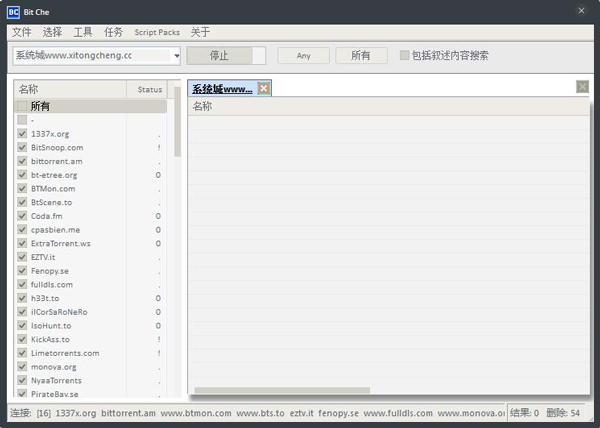Uncheck the bt-etree.org checkbox
600x428 pixels.
(22, 175)
